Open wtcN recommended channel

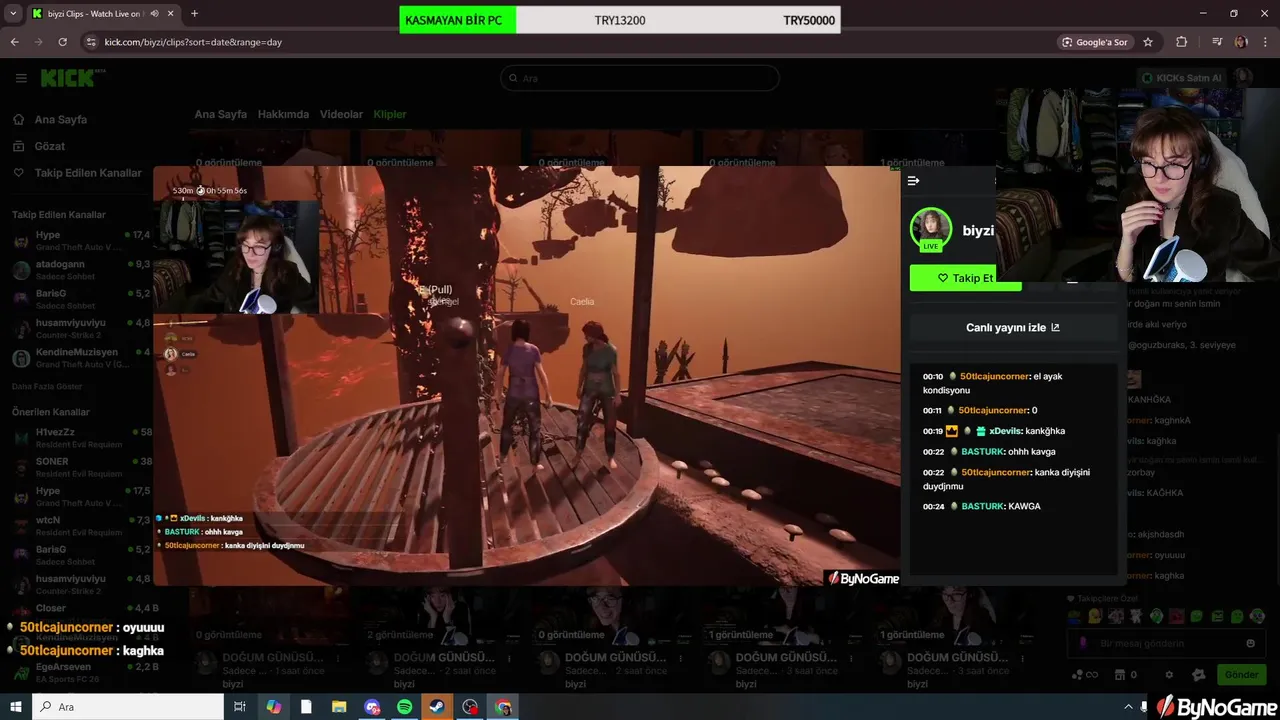[x=78, y=526]
